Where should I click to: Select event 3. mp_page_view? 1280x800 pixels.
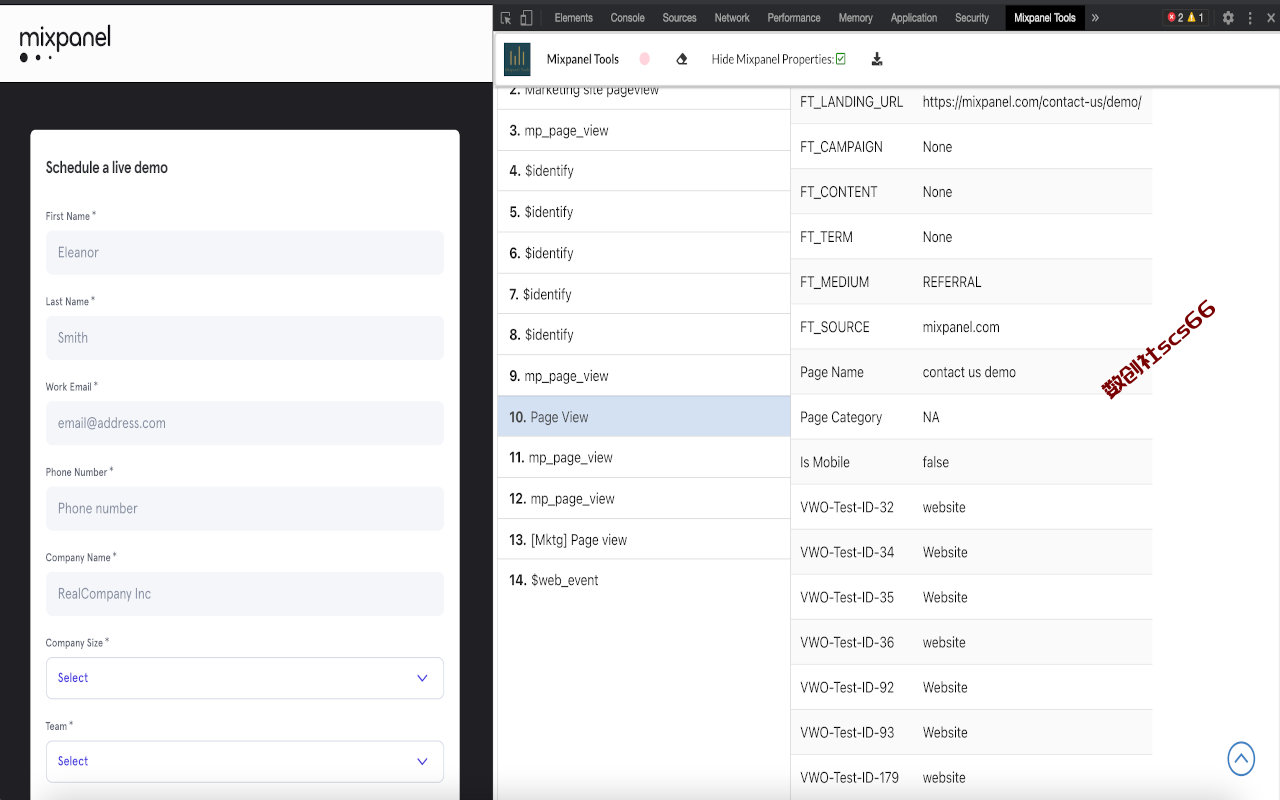pyautogui.click(x=644, y=130)
